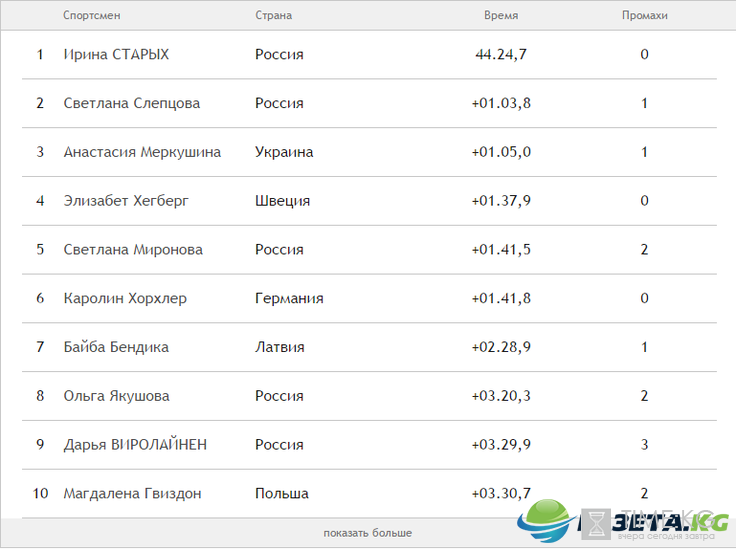Image resolution: width=736 pixels, height=550 pixels.
Task: Click misses value '1' for Бендика
Action: [x=644, y=347]
